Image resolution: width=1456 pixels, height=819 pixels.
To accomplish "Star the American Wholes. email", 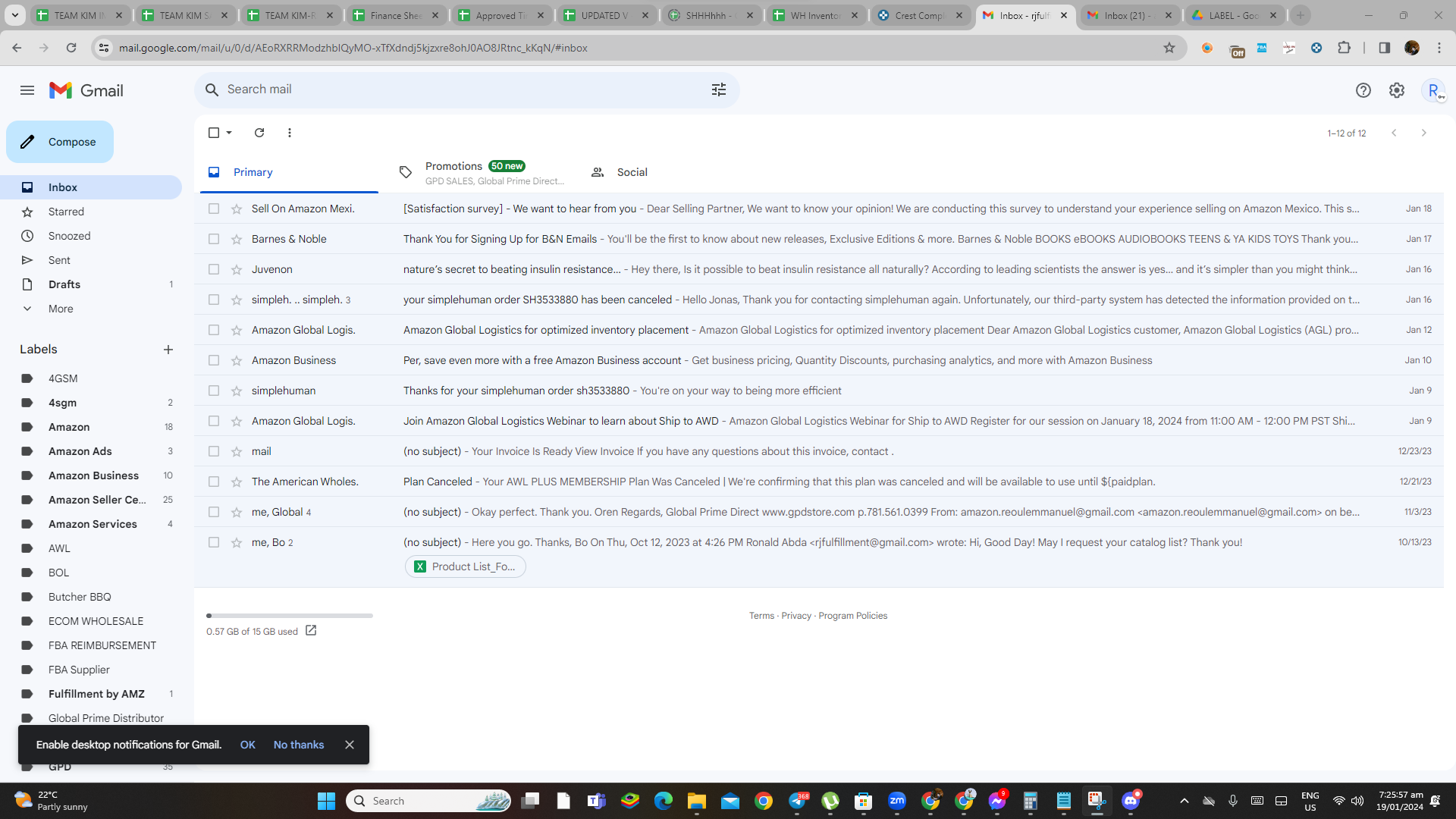I will coord(237,482).
